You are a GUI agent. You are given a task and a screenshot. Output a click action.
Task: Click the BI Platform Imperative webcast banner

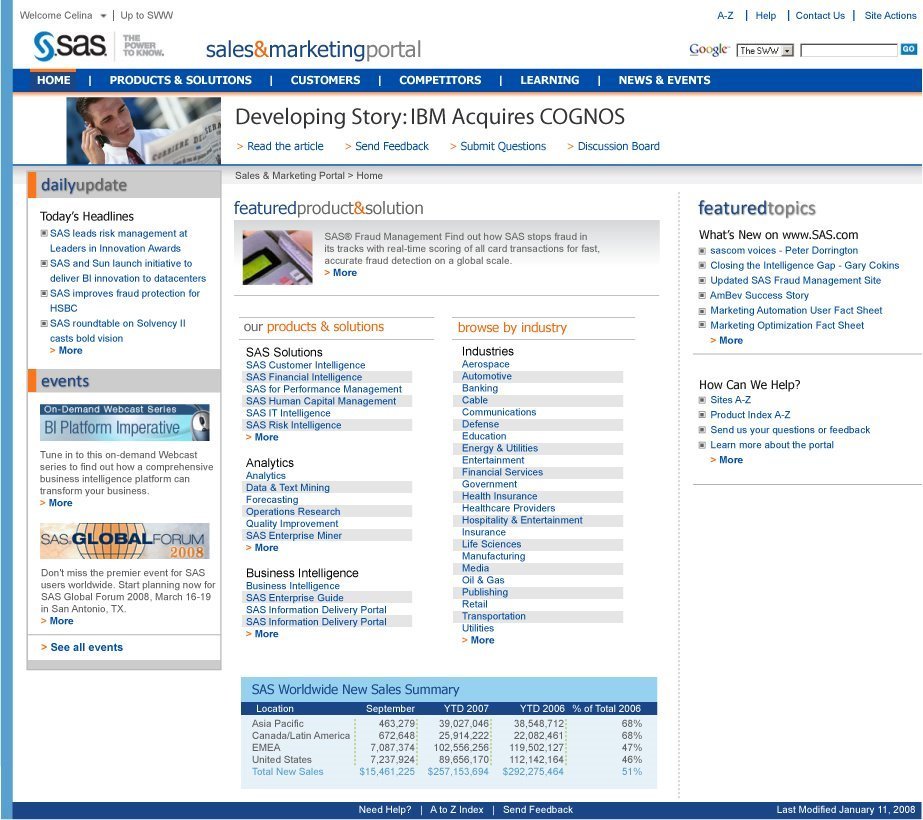[125, 422]
